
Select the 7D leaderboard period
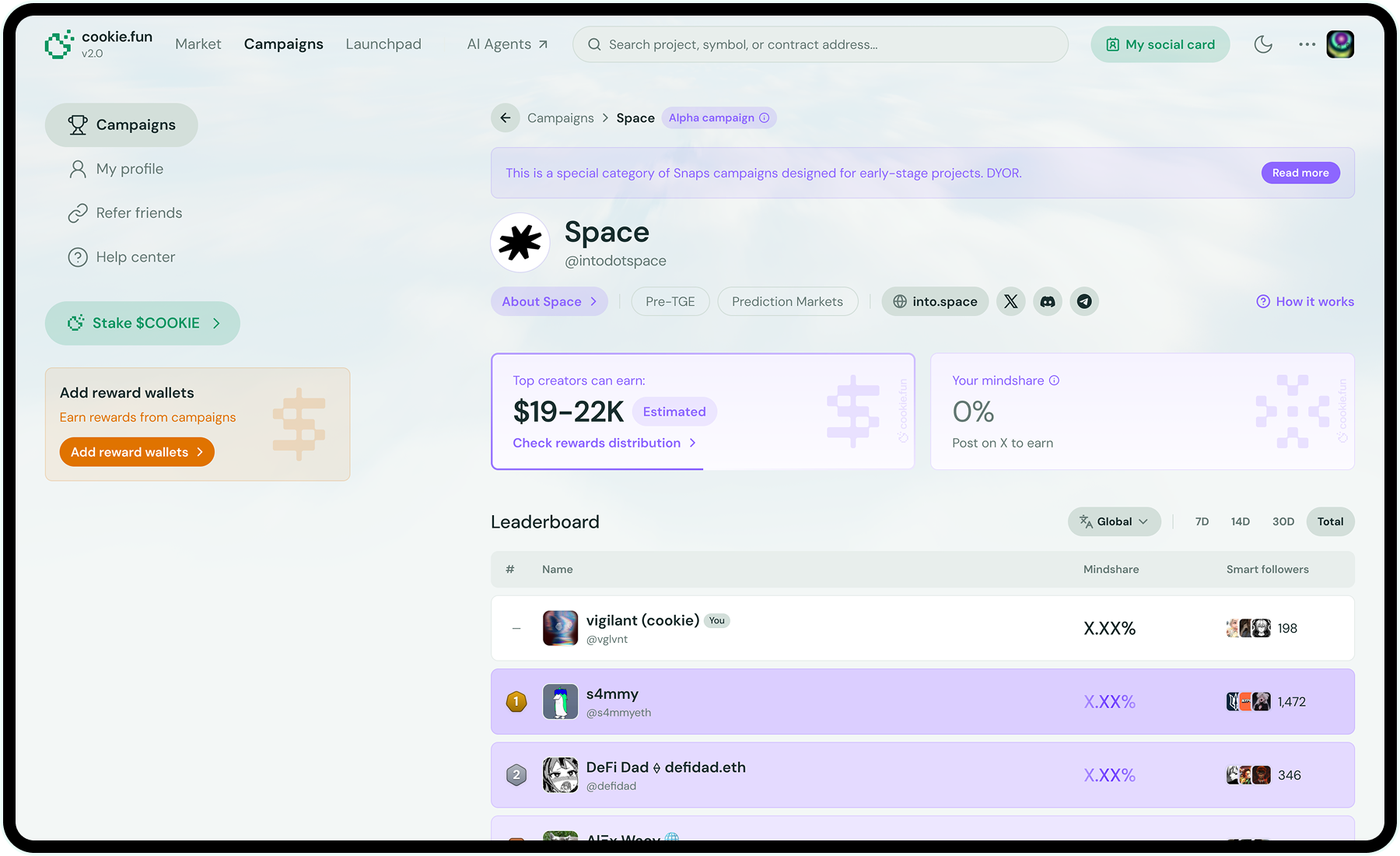(x=1202, y=521)
